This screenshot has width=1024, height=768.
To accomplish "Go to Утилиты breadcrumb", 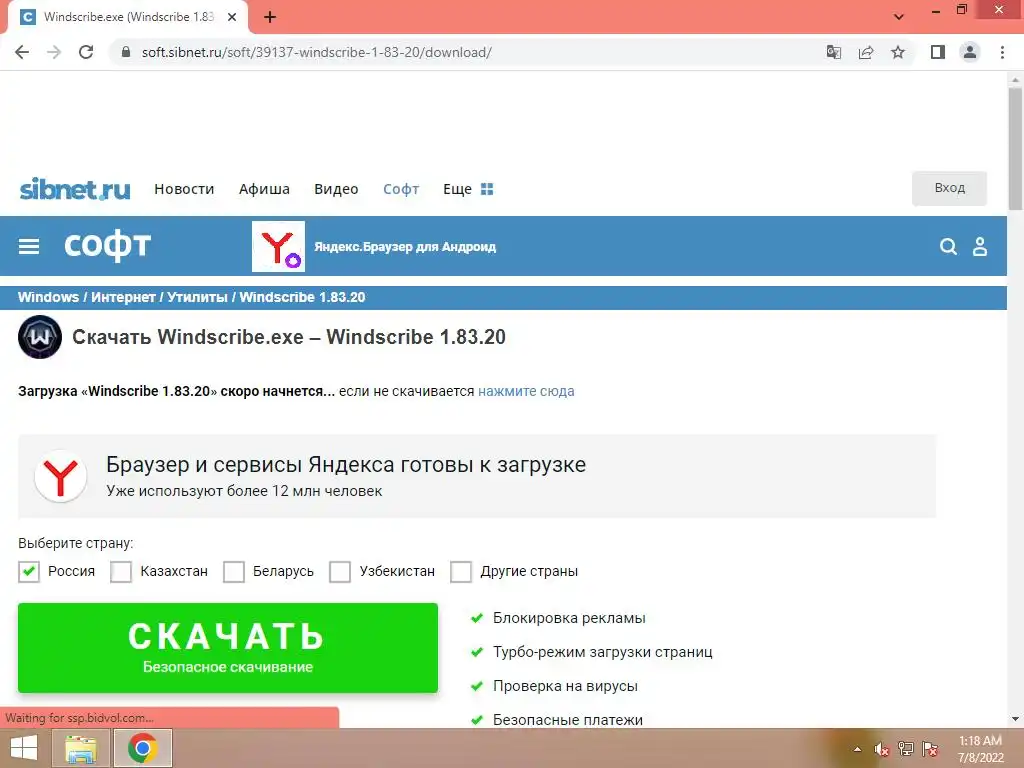I will [197, 297].
